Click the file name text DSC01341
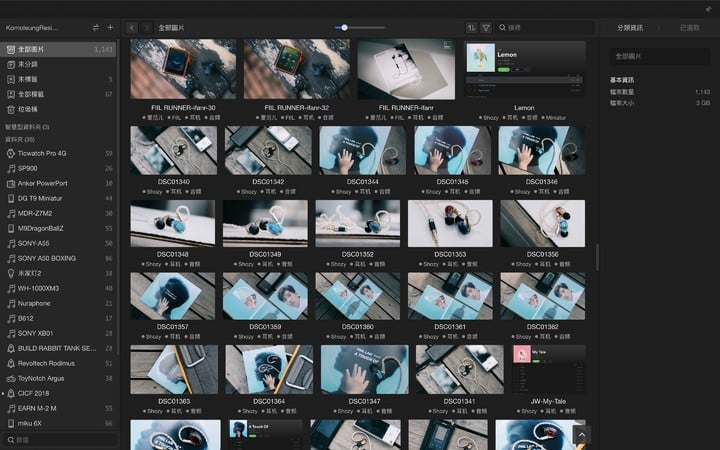Viewport: 720px width, 450px height. coord(459,401)
